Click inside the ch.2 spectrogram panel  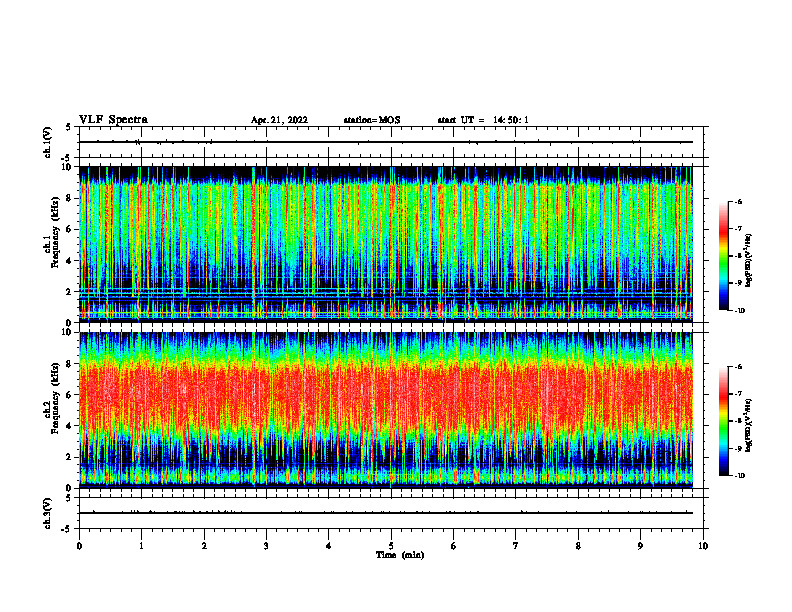(x=386, y=410)
